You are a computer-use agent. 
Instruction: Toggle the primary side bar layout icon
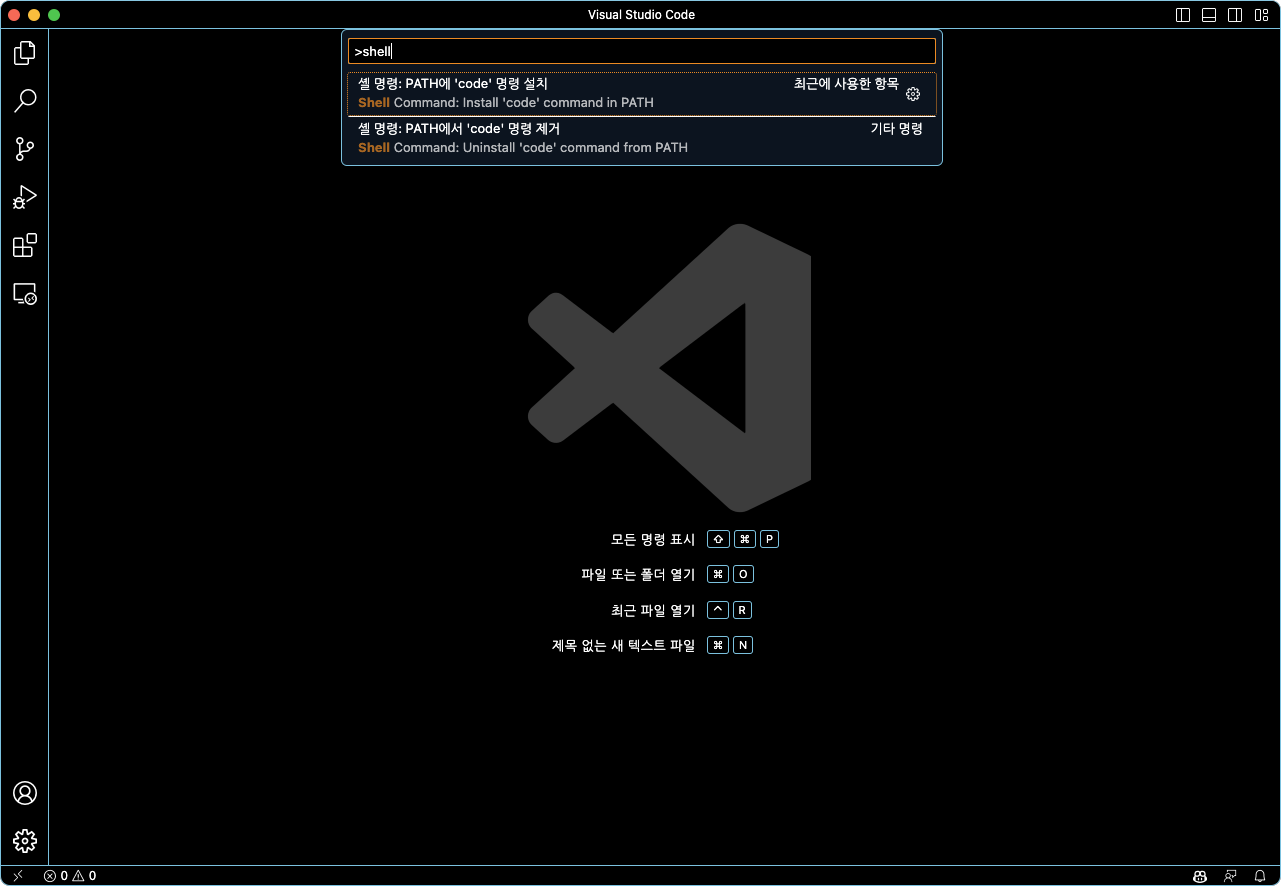tap(1183, 15)
